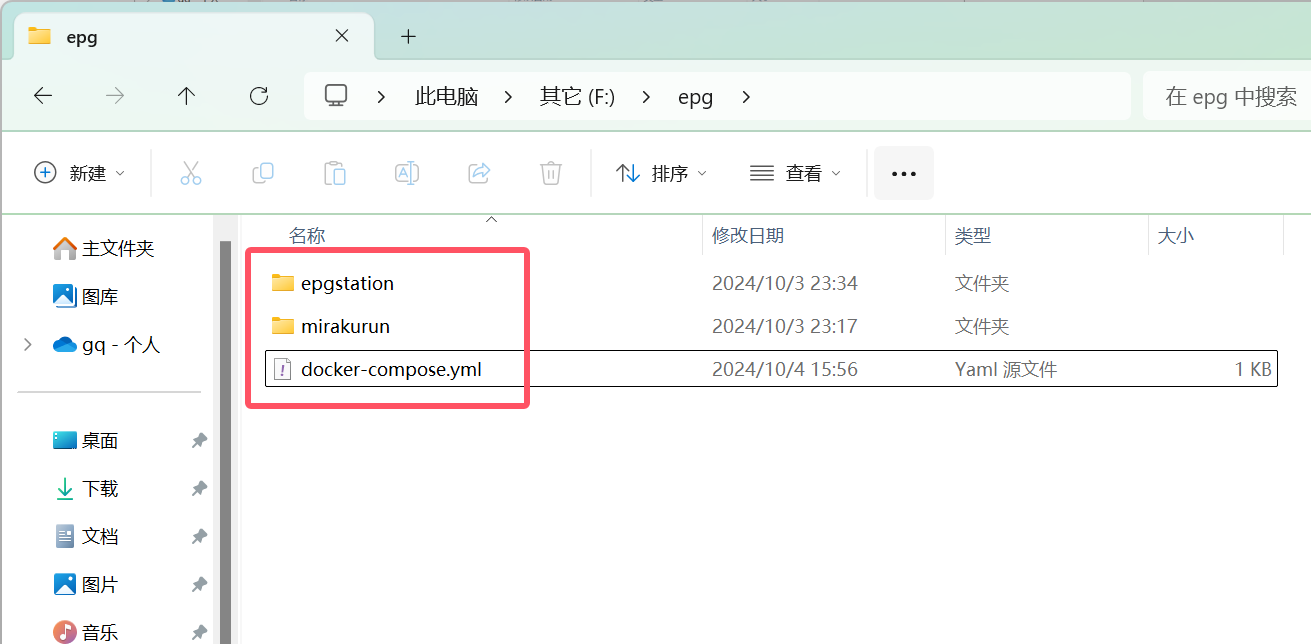Go up one folder level
Image resolution: width=1311 pixels, height=644 pixels.
point(186,96)
